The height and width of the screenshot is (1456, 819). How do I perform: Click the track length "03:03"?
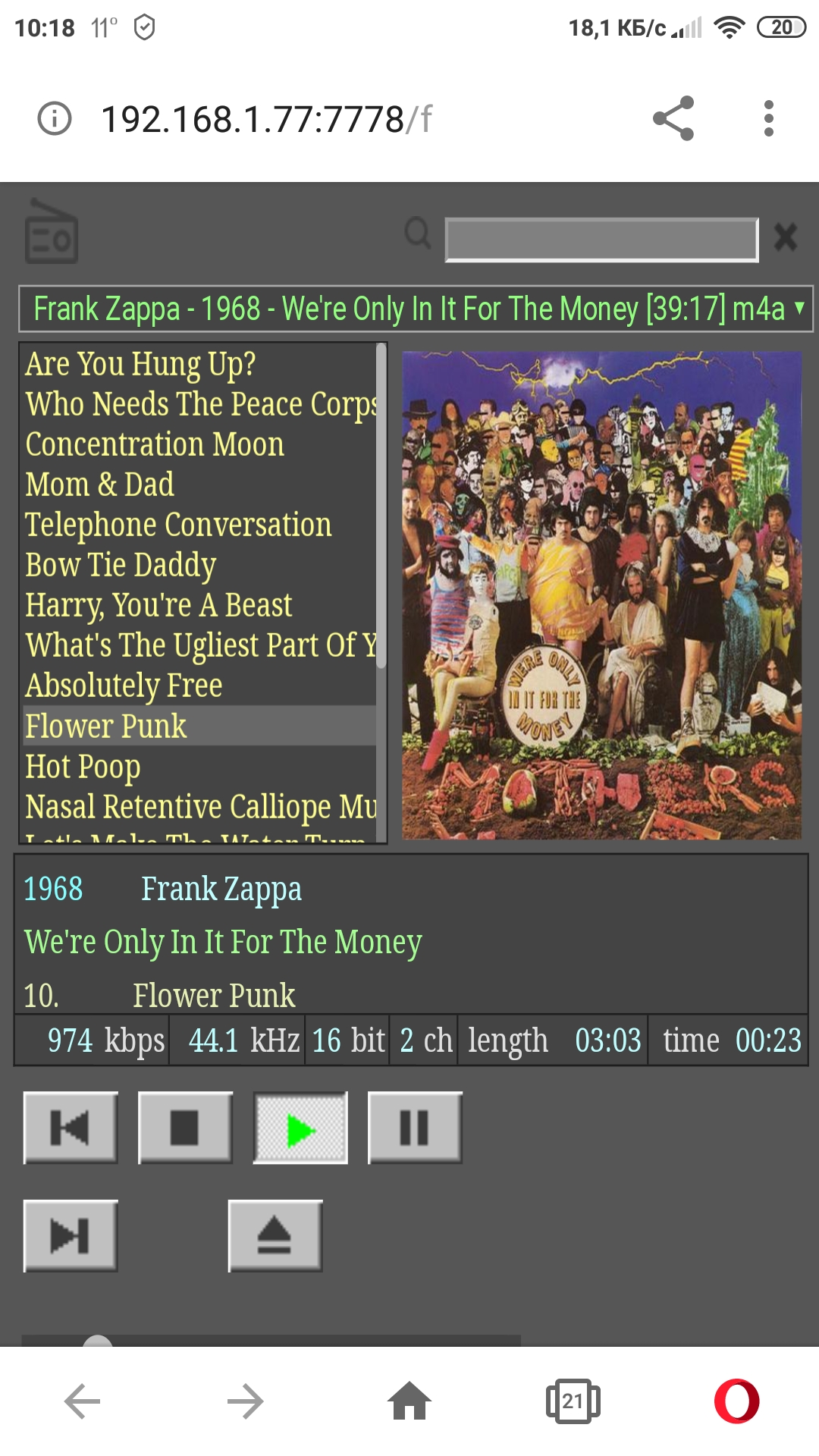point(608,1040)
